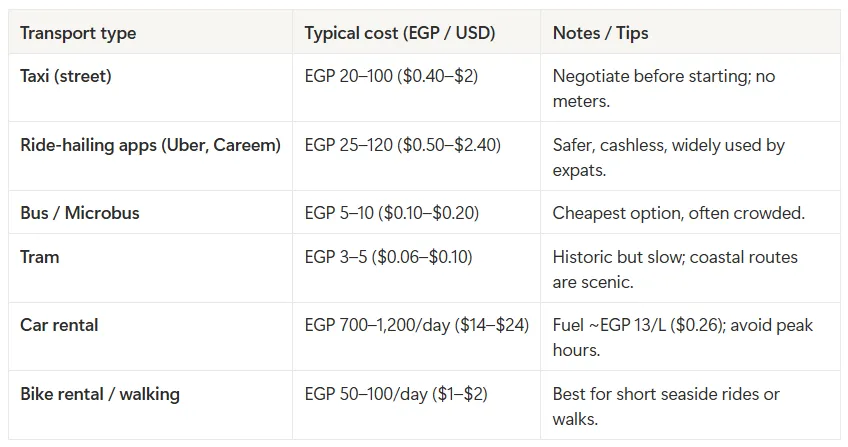Click the Notes / Tips column header
This screenshot has width=848, height=447.
[600, 34]
